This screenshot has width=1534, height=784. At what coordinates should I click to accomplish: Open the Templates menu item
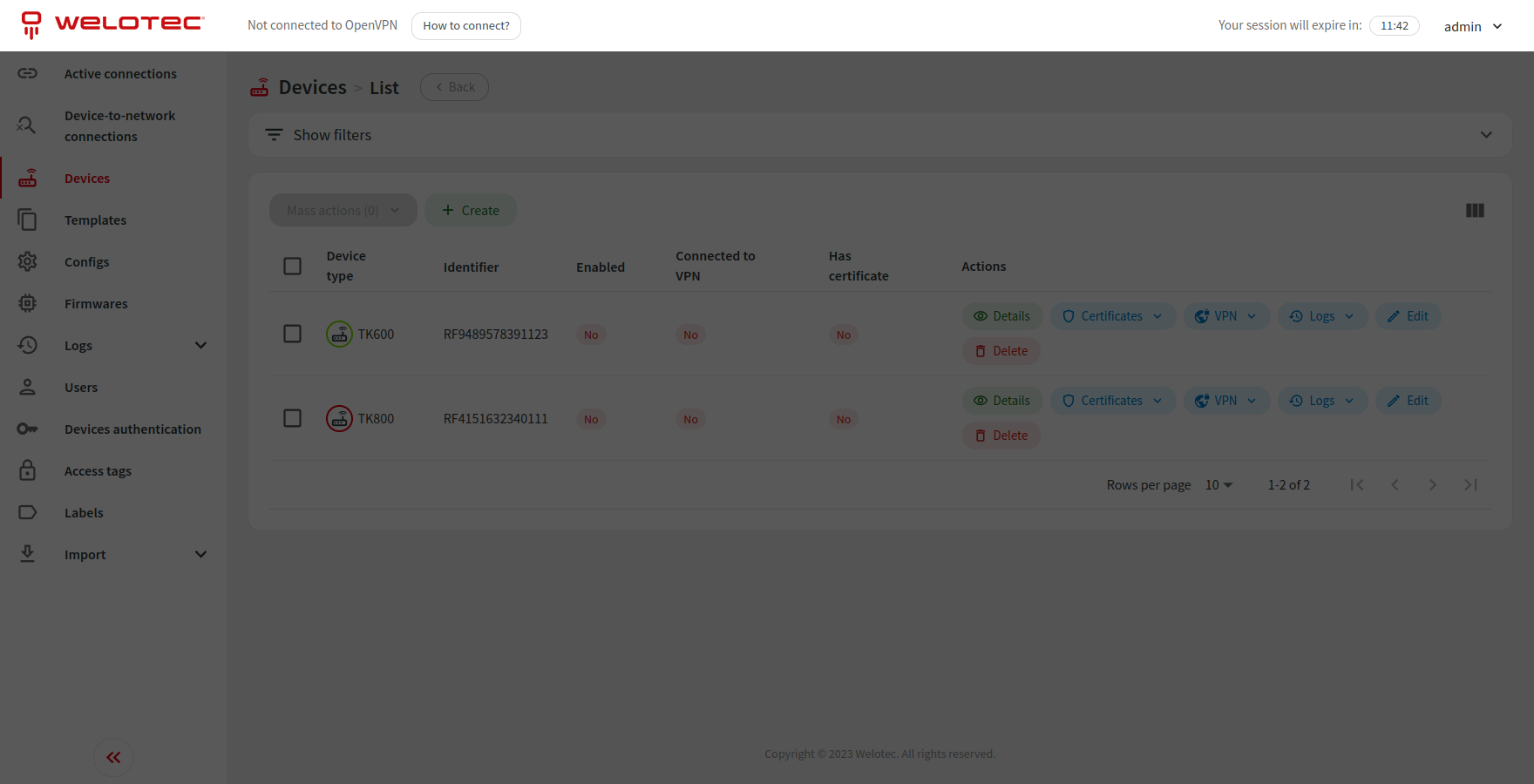point(95,220)
